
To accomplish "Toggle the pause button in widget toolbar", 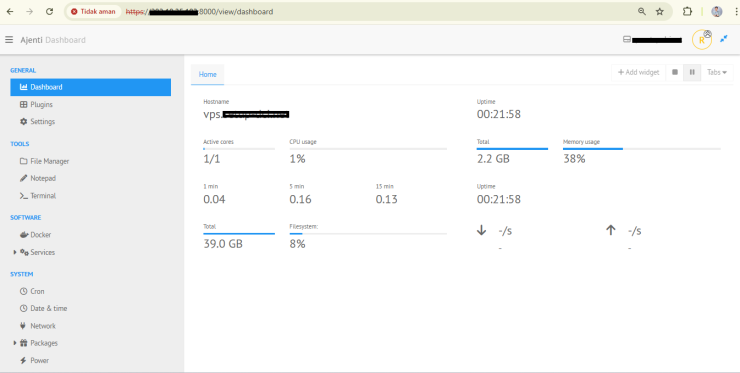I will (692, 72).
